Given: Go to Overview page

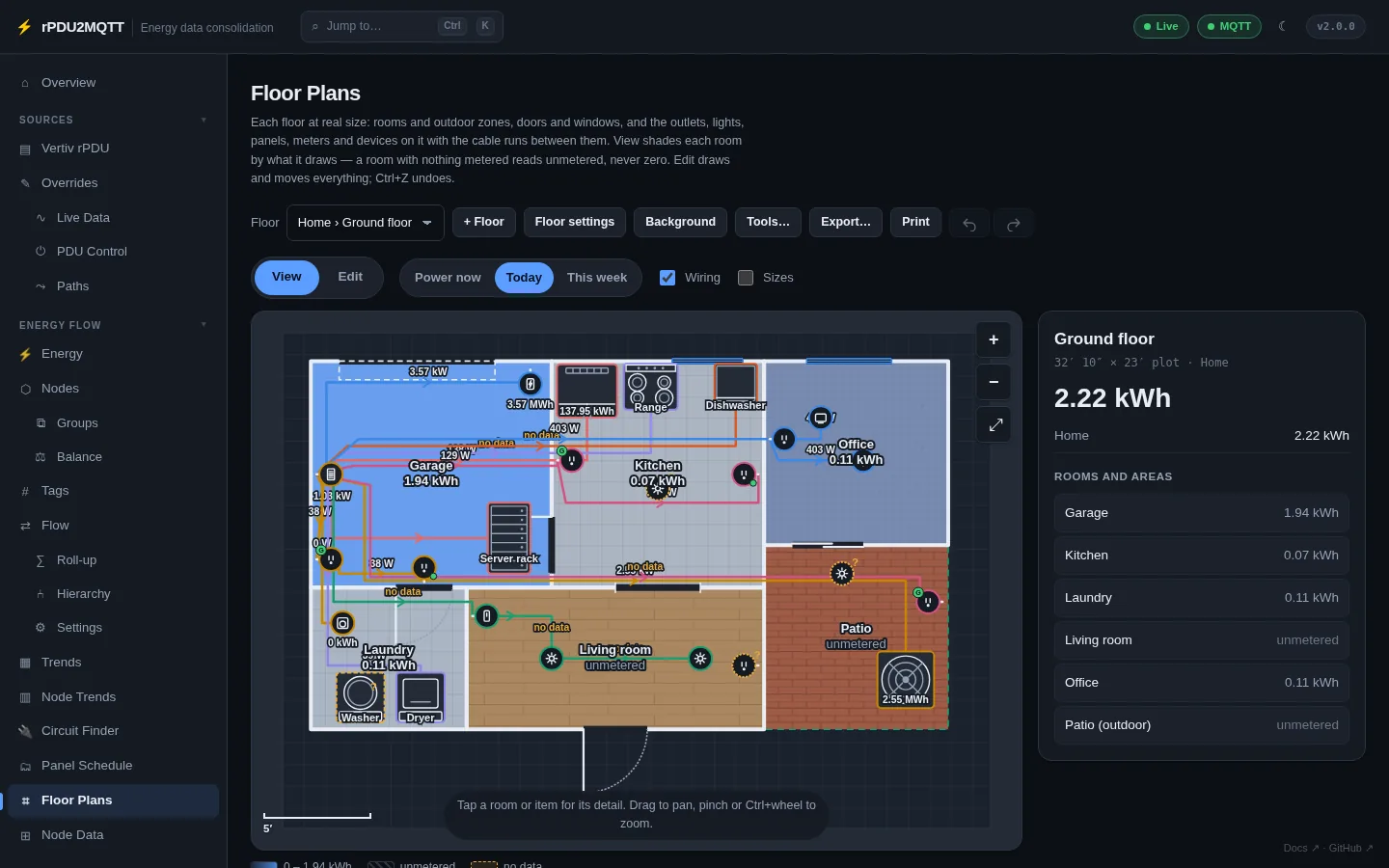Looking at the screenshot, I should coord(114,83).
